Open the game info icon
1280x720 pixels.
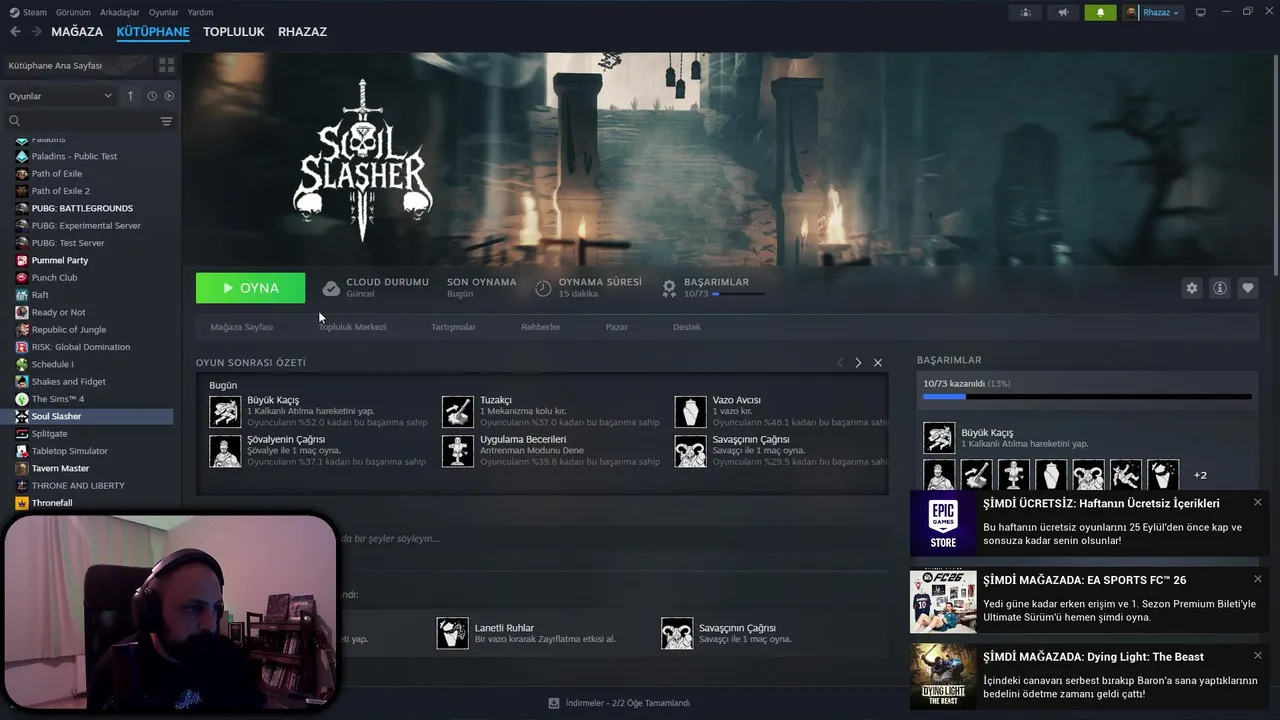[x=1220, y=288]
